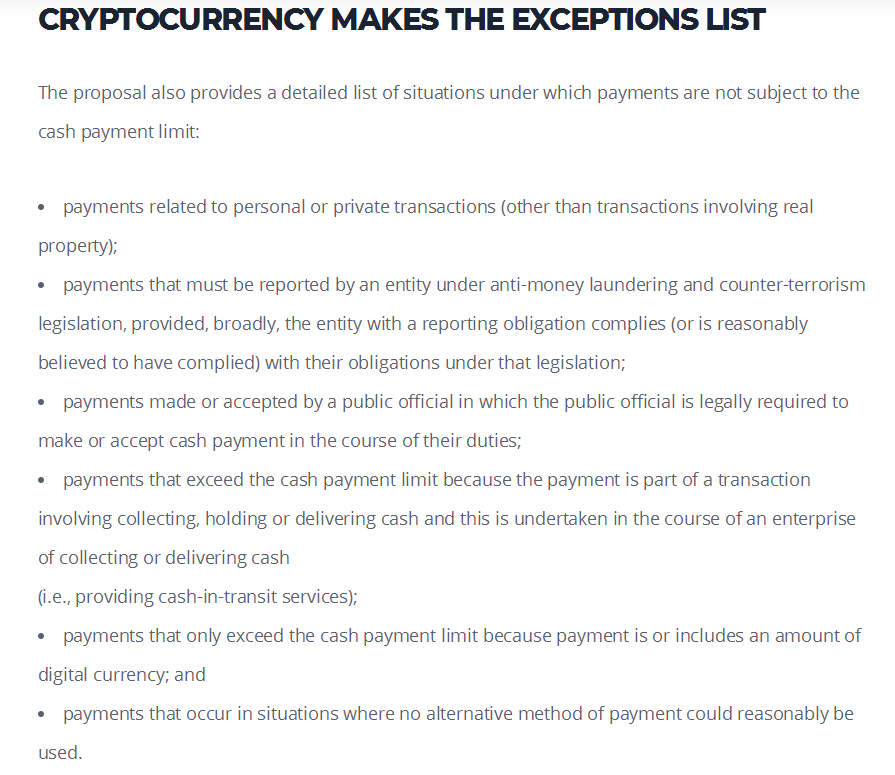The image size is (895, 775).
Task: Click the last bullet point marker
Action: click(x=41, y=715)
